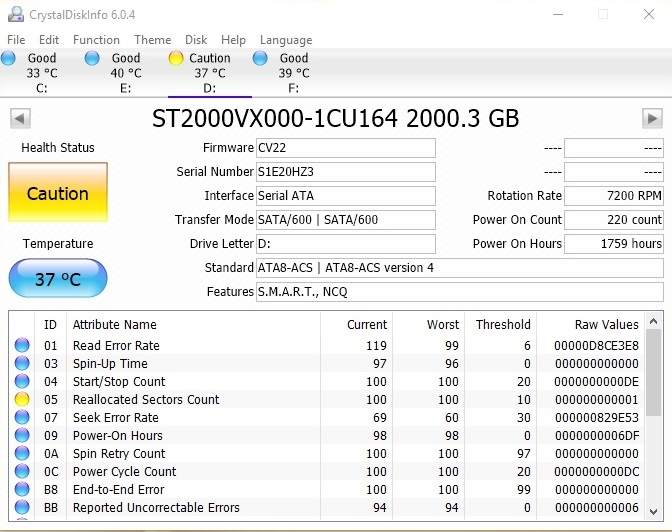Click status orb for End-to-End Error
Screen dimensions: 672x532
[22, 489]
